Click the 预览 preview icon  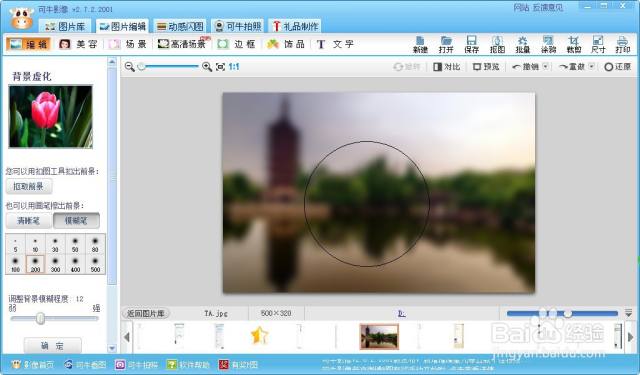tap(486, 67)
